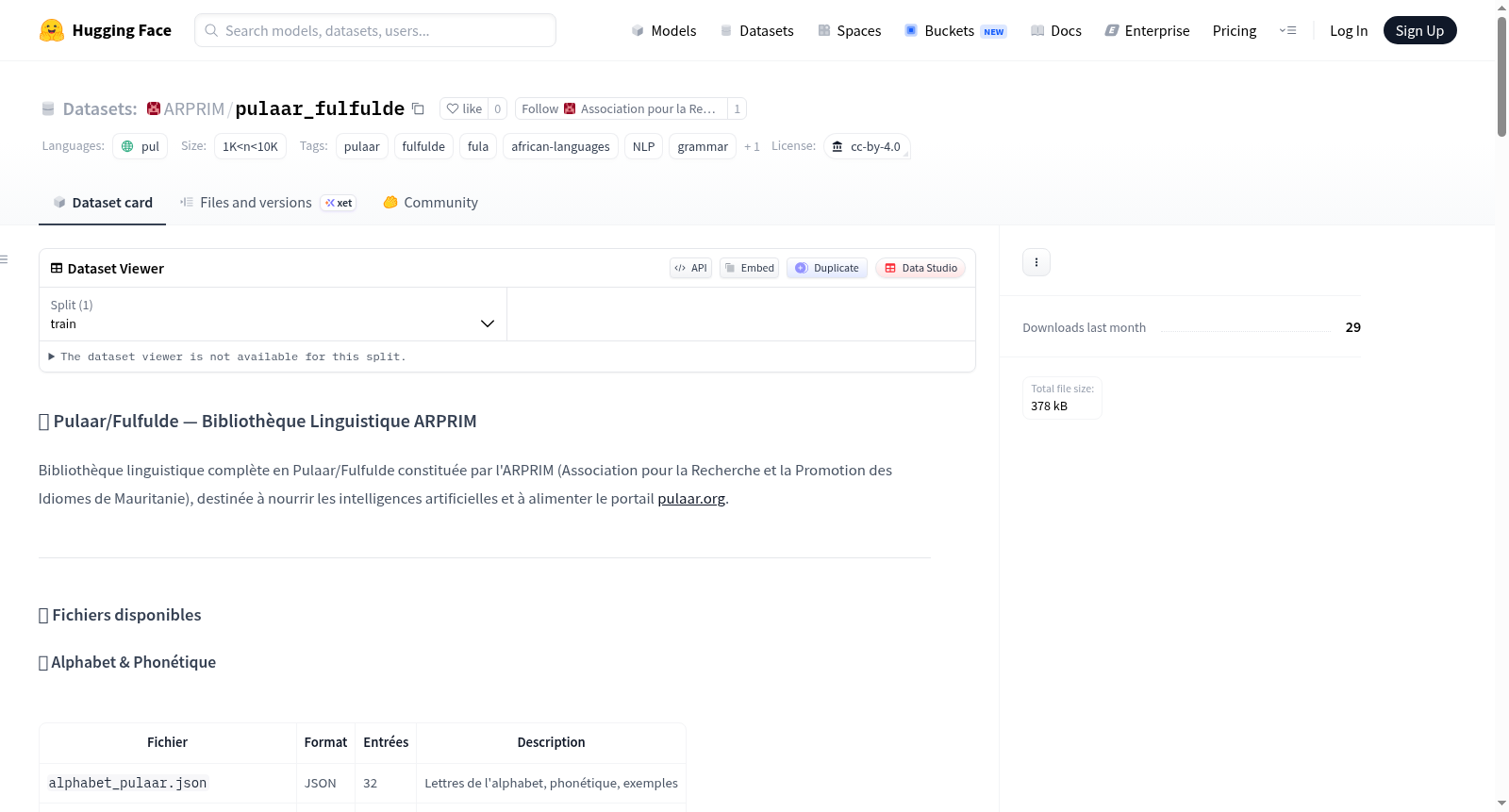Like the pulaar_fulfulde dataset
1509x812 pixels.
(x=464, y=108)
